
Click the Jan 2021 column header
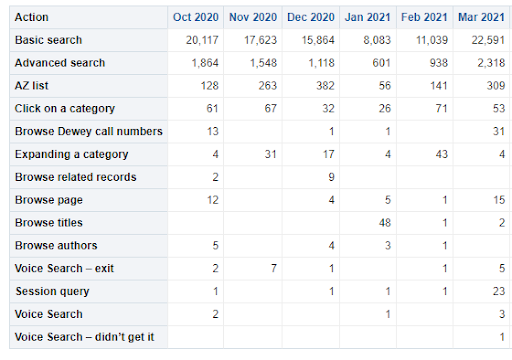tap(368, 17)
